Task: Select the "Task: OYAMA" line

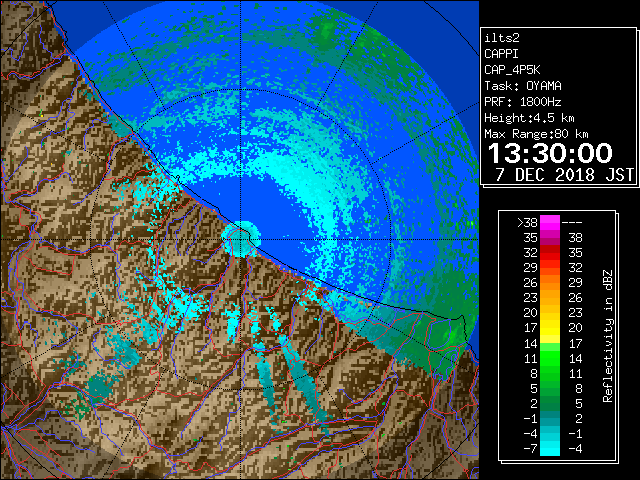Action: coord(523,86)
